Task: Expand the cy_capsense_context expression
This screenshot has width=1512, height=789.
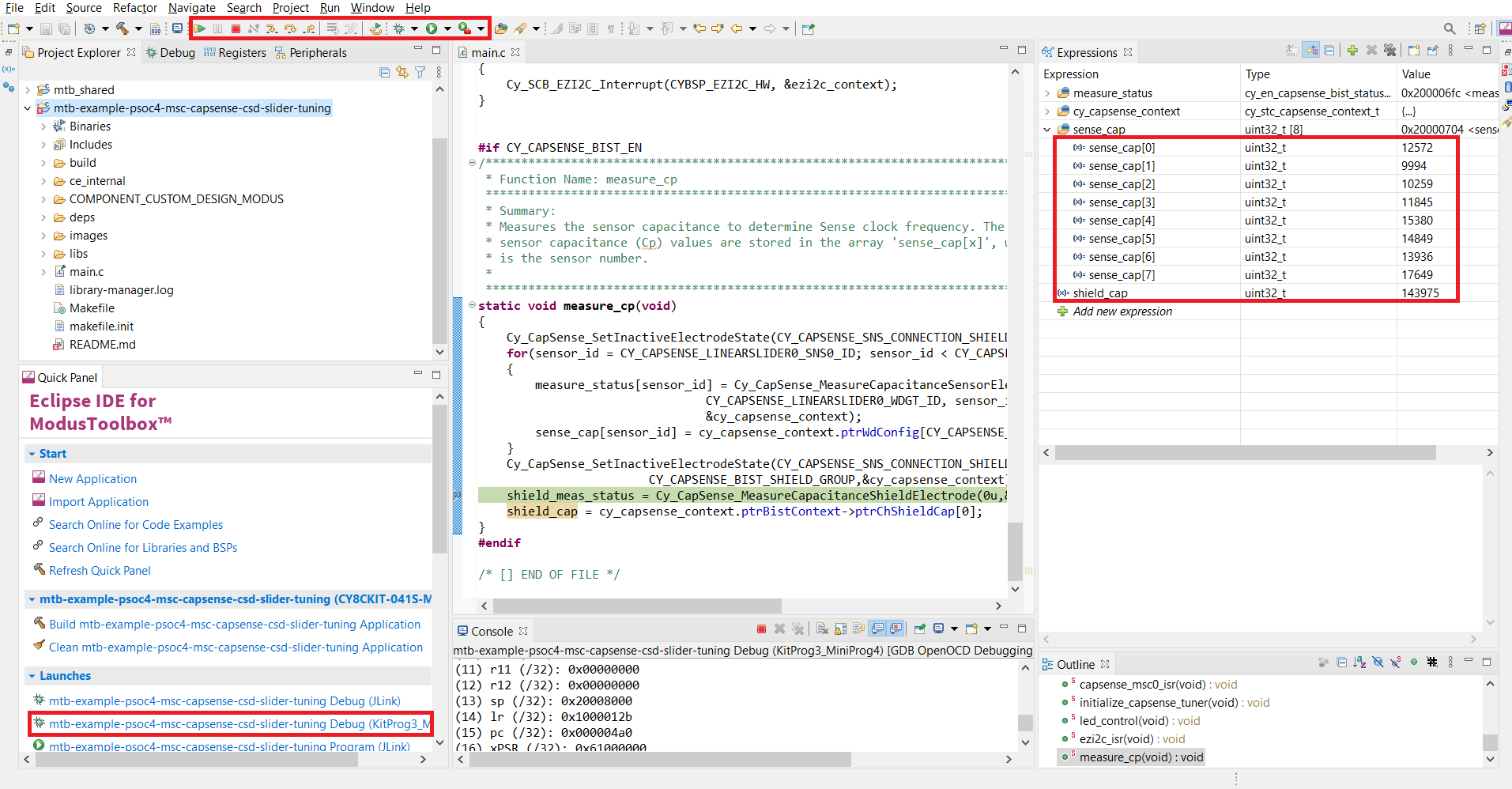Action: pyautogui.click(x=1047, y=111)
